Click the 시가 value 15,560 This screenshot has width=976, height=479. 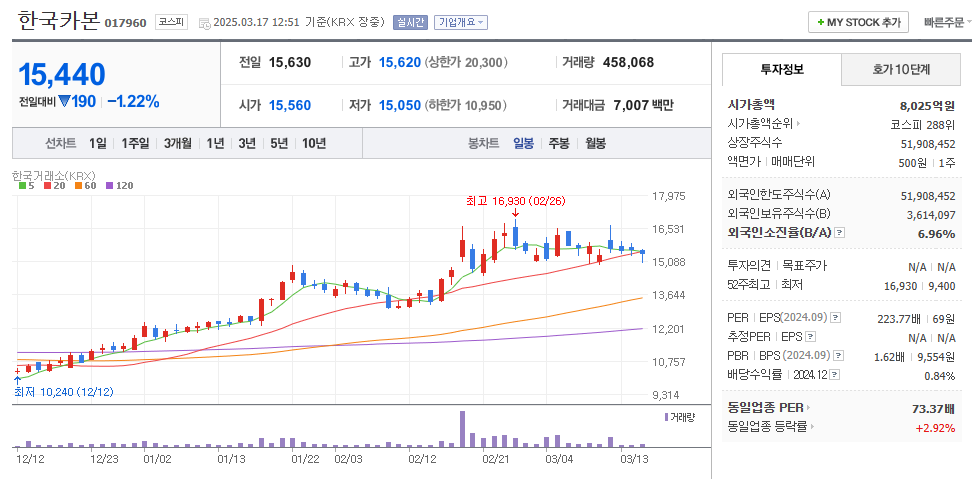289,105
